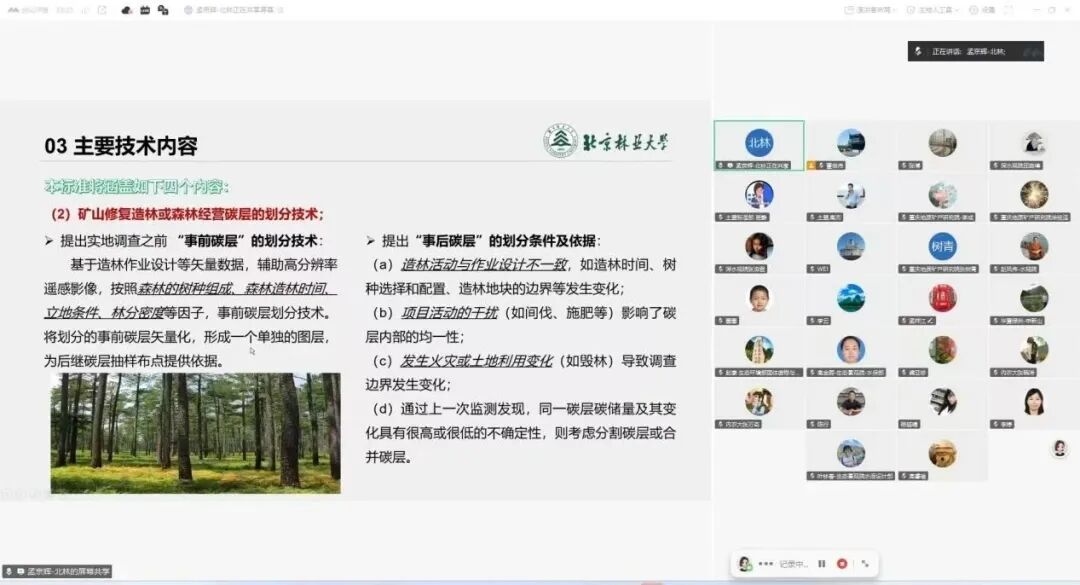Viewport: 1080px width, 585px height.
Task: Click the speaking indicator showing 孟京辉-北林
Action: coord(975,51)
